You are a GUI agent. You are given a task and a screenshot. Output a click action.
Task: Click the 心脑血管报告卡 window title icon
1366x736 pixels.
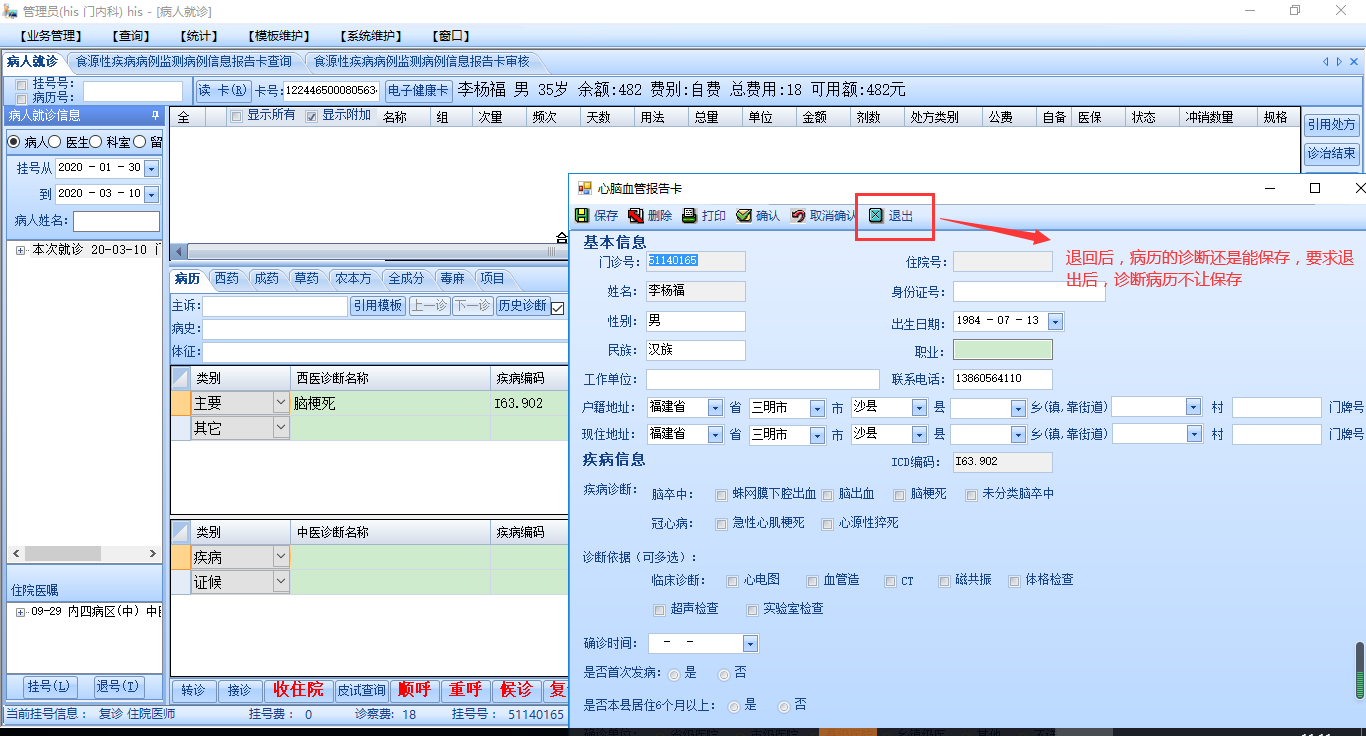tap(585, 188)
